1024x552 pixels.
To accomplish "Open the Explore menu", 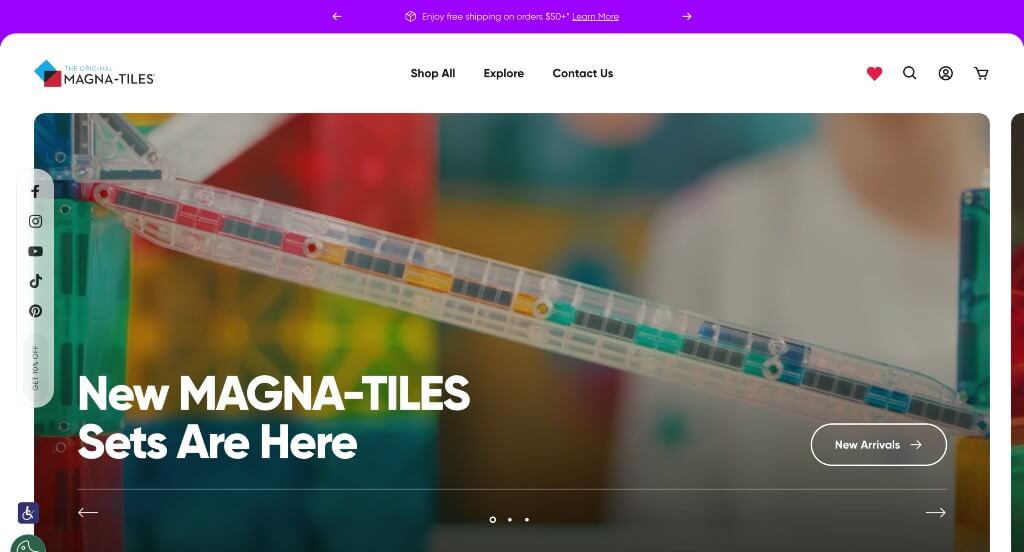I will (x=504, y=73).
